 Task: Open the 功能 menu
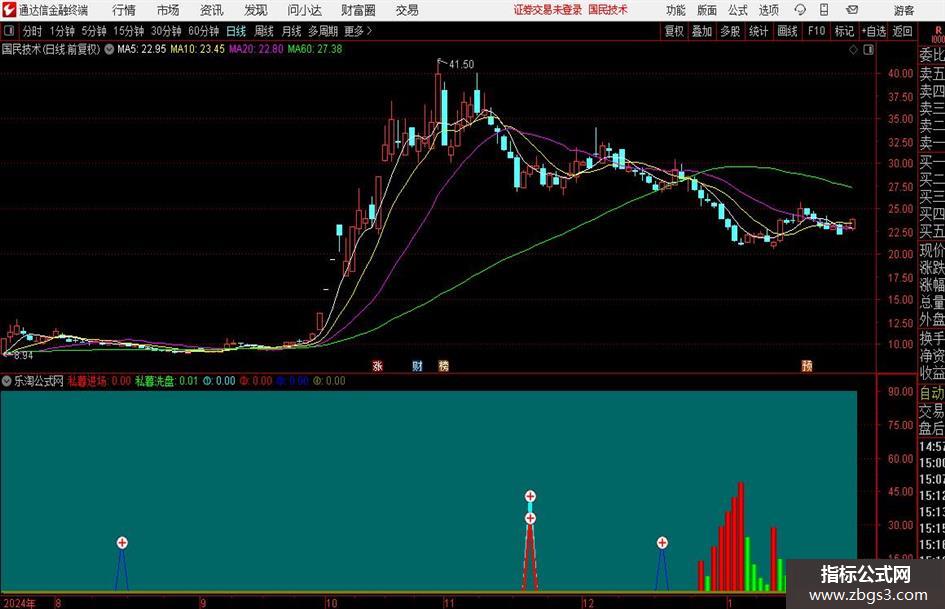point(676,10)
